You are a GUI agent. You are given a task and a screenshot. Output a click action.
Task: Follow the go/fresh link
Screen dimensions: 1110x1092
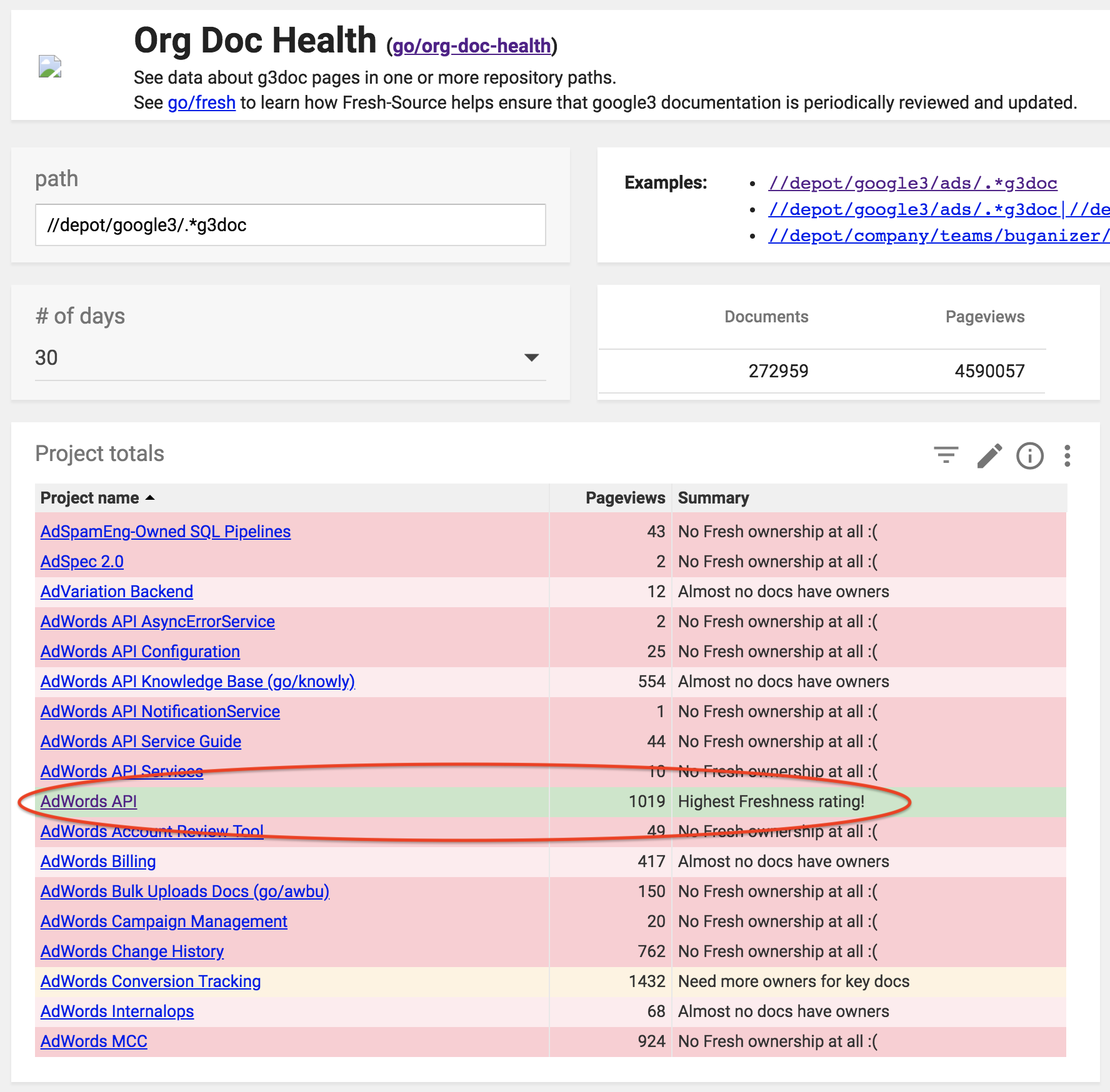tap(201, 102)
